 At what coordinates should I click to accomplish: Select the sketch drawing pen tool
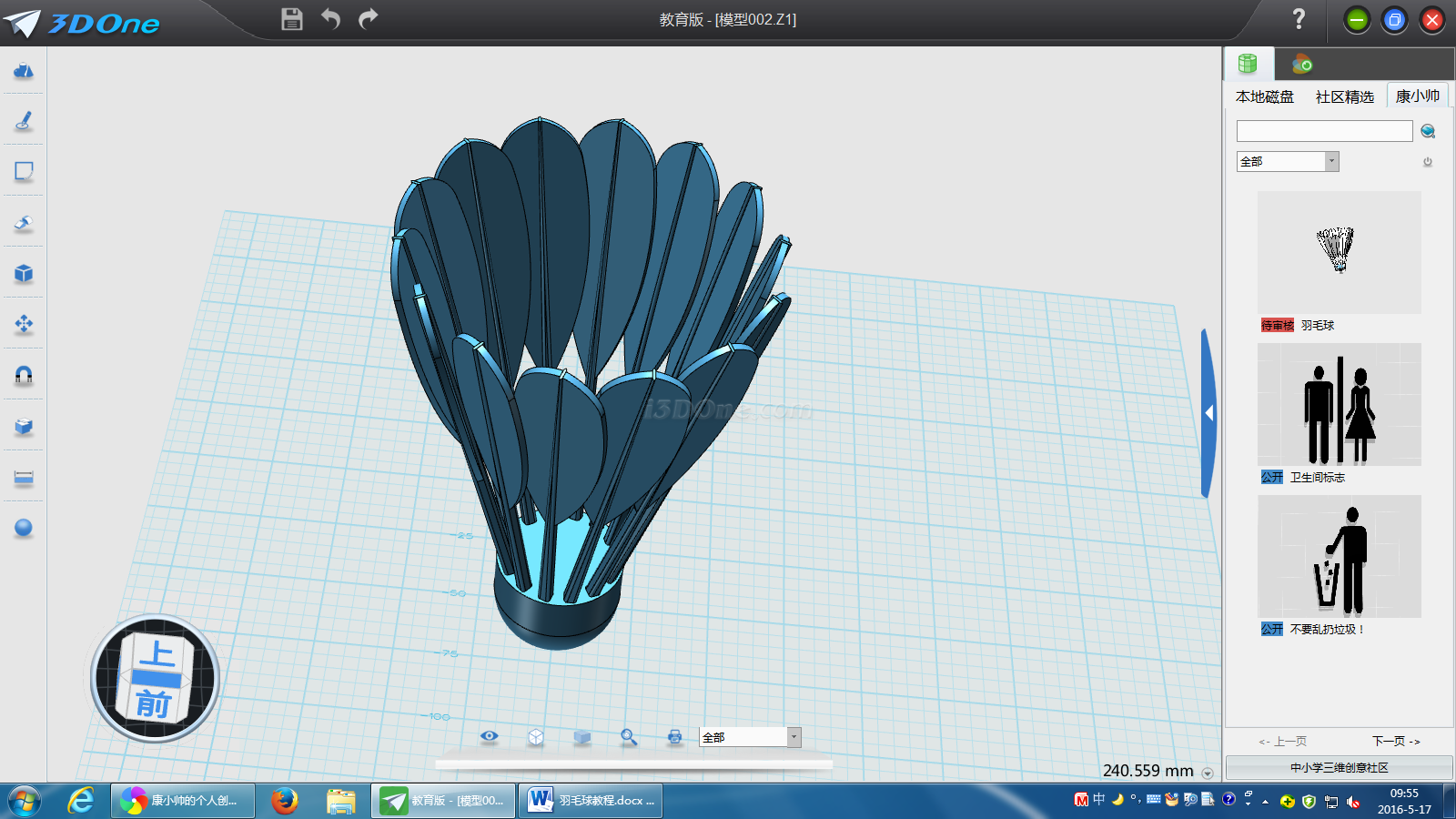point(24,120)
